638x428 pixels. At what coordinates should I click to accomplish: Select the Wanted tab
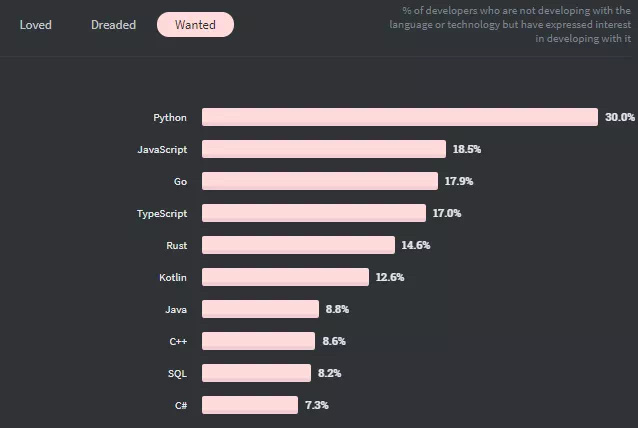[x=195, y=25]
